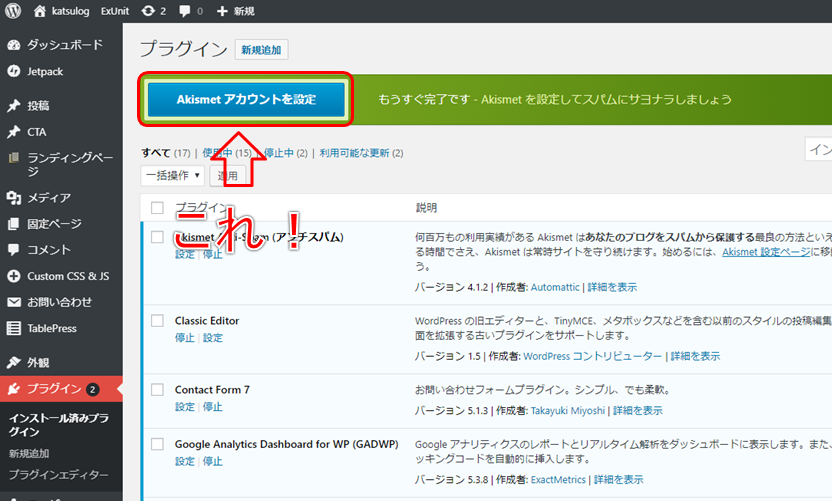The image size is (832, 501).
Task: Click the ランディングページ icon
Action: coord(14,158)
